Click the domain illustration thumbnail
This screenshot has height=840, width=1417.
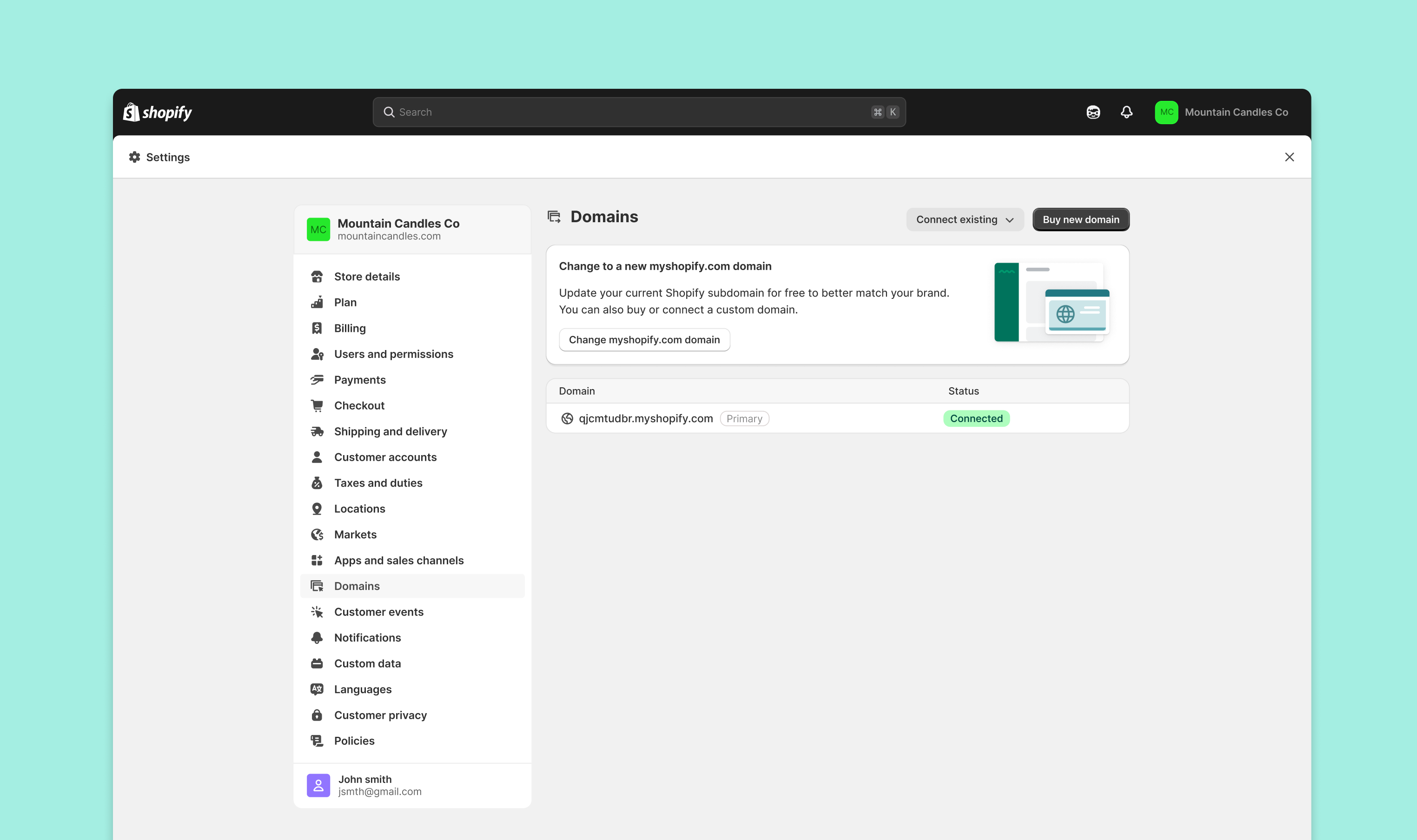point(1052,302)
